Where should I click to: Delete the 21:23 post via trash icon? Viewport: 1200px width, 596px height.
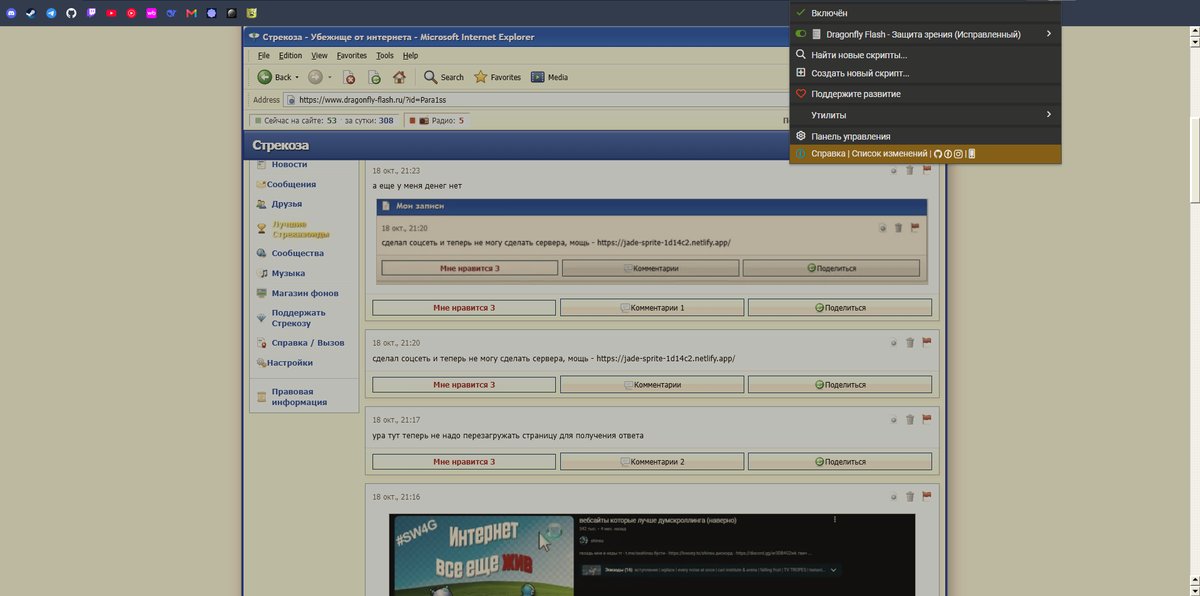[x=910, y=171]
